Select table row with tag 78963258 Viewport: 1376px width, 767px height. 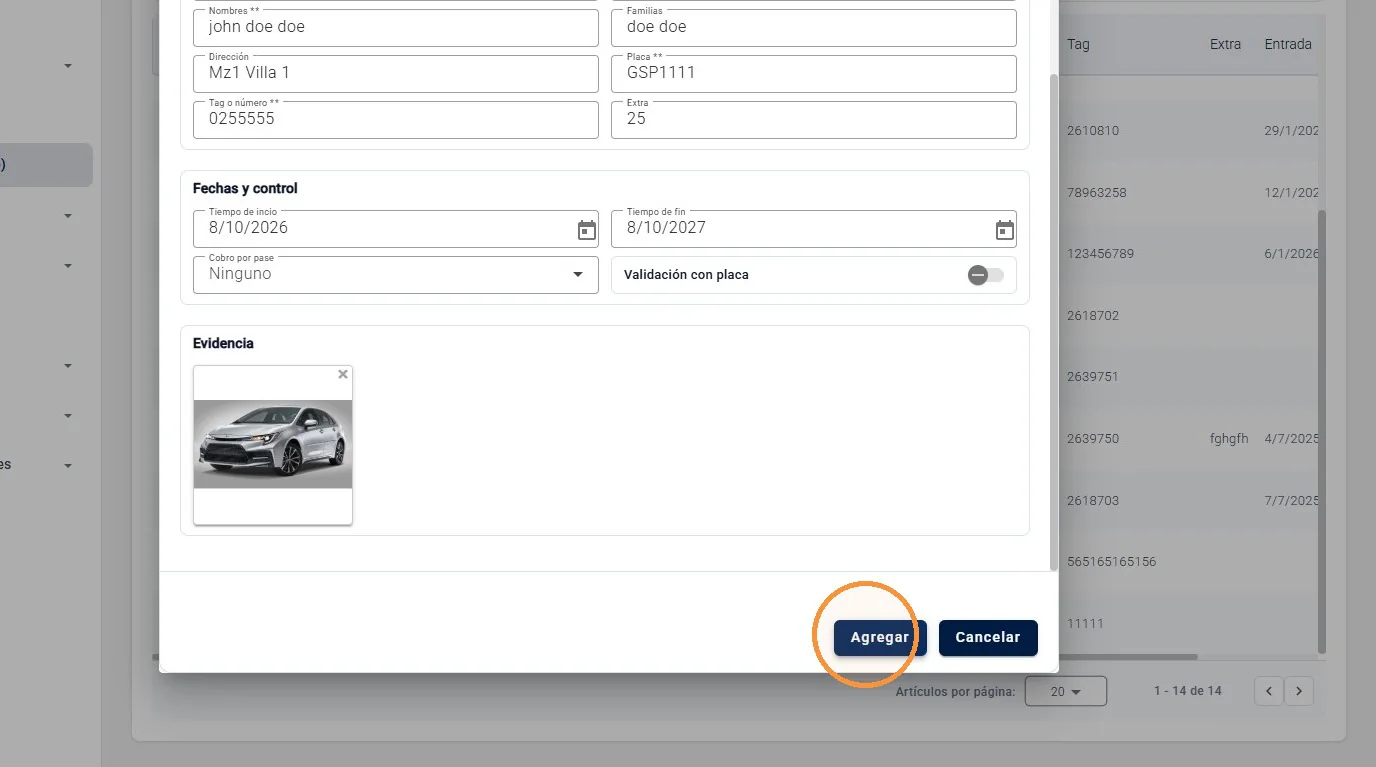pyautogui.click(x=1188, y=192)
